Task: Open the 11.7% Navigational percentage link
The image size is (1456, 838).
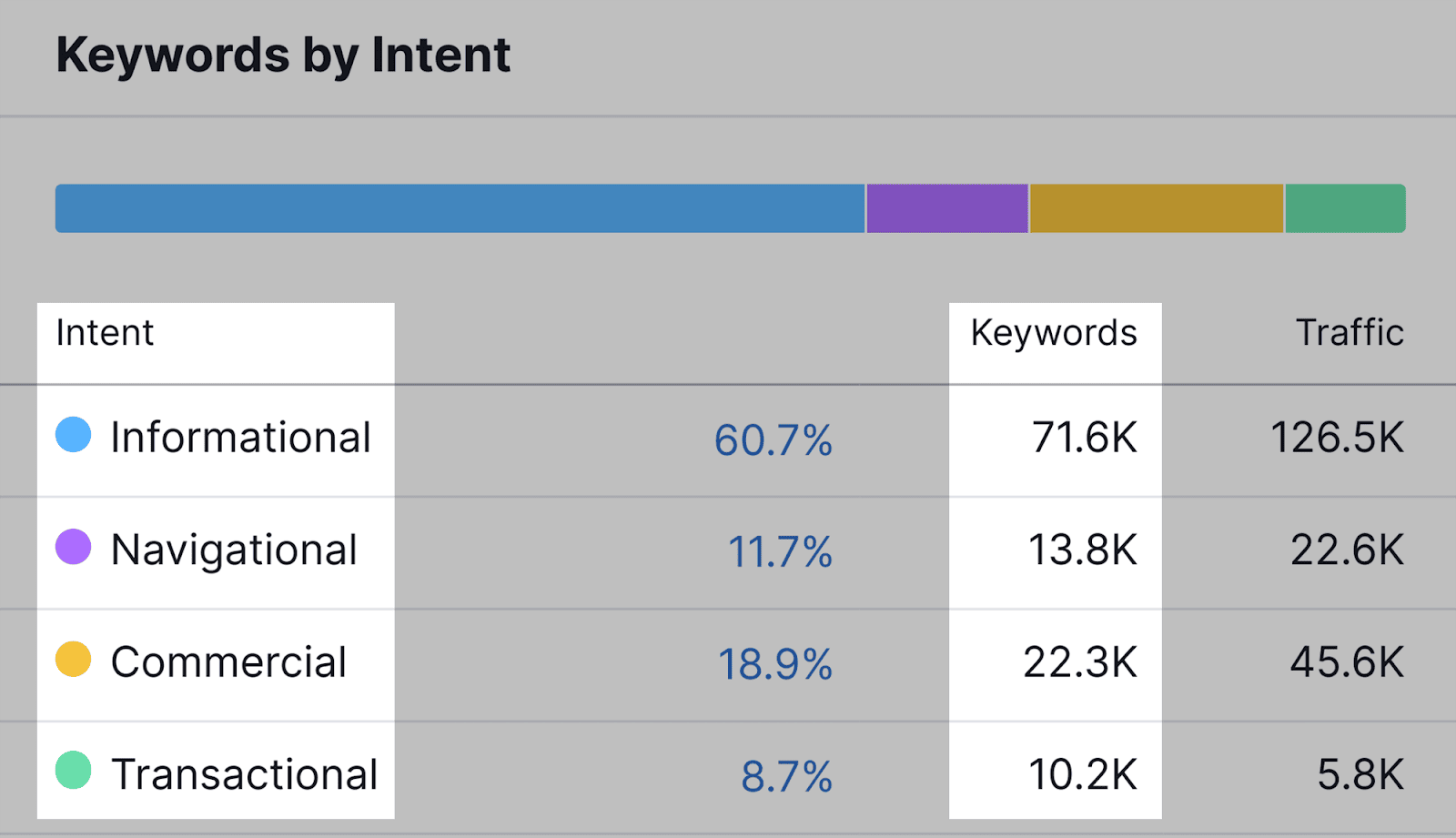Action: pyautogui.click(x=780, y=552)
